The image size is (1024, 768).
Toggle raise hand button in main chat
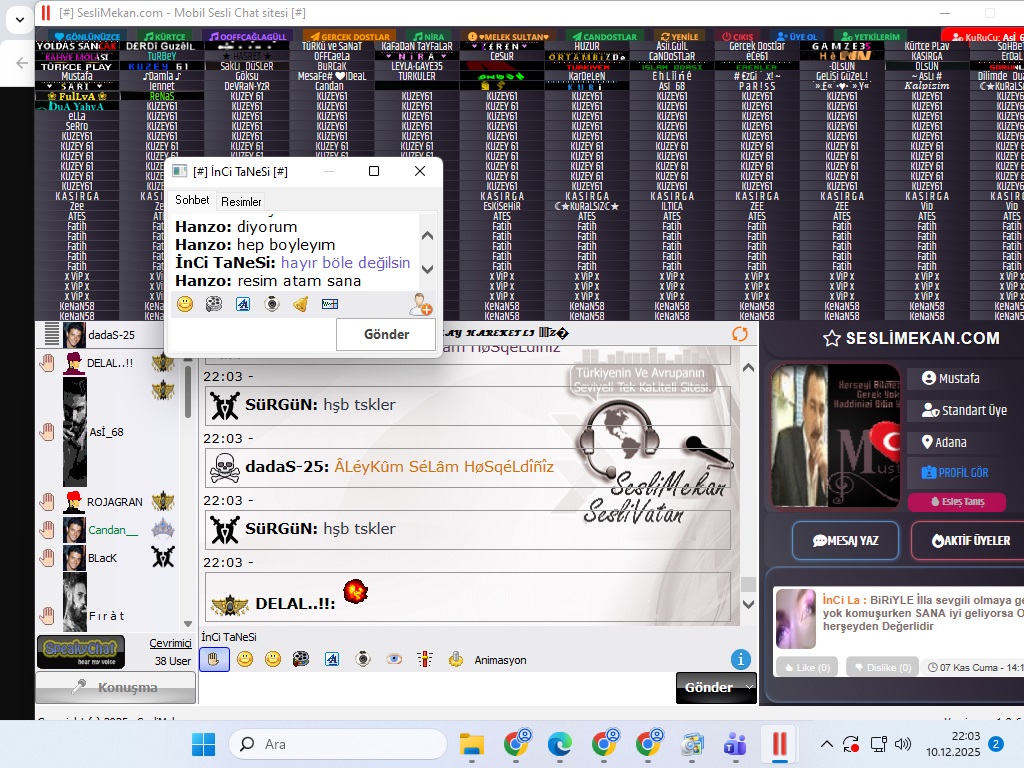pos(214,660)
